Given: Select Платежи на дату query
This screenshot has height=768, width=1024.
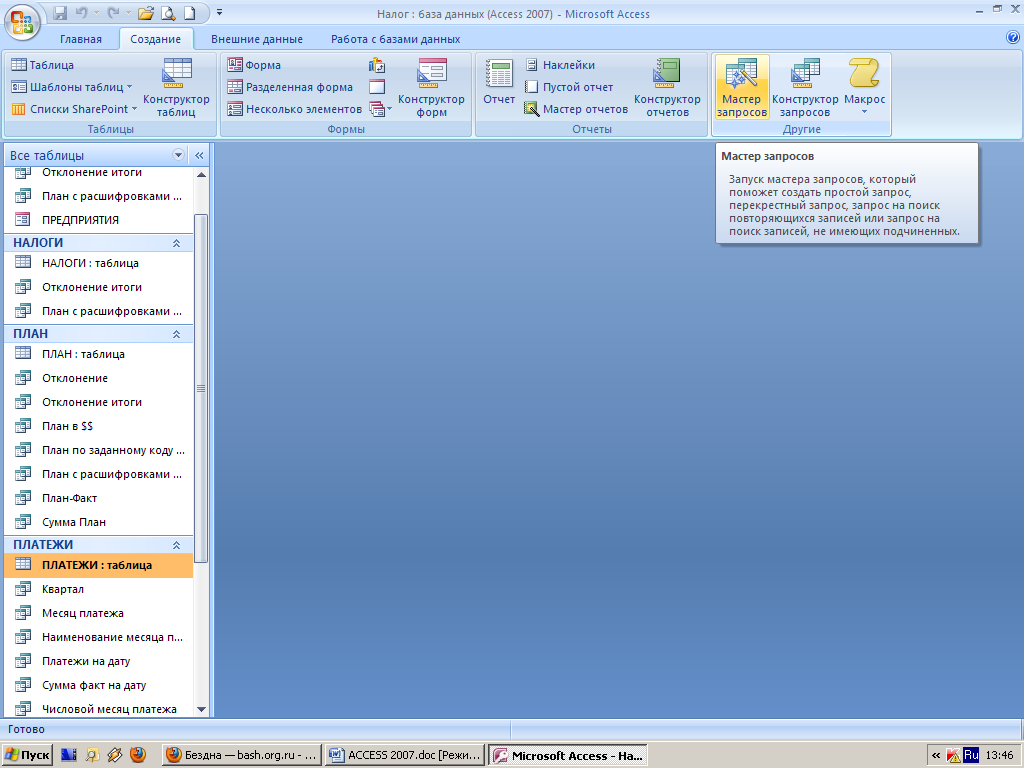Looking at the screenshot, I should [x=99, y=662].
